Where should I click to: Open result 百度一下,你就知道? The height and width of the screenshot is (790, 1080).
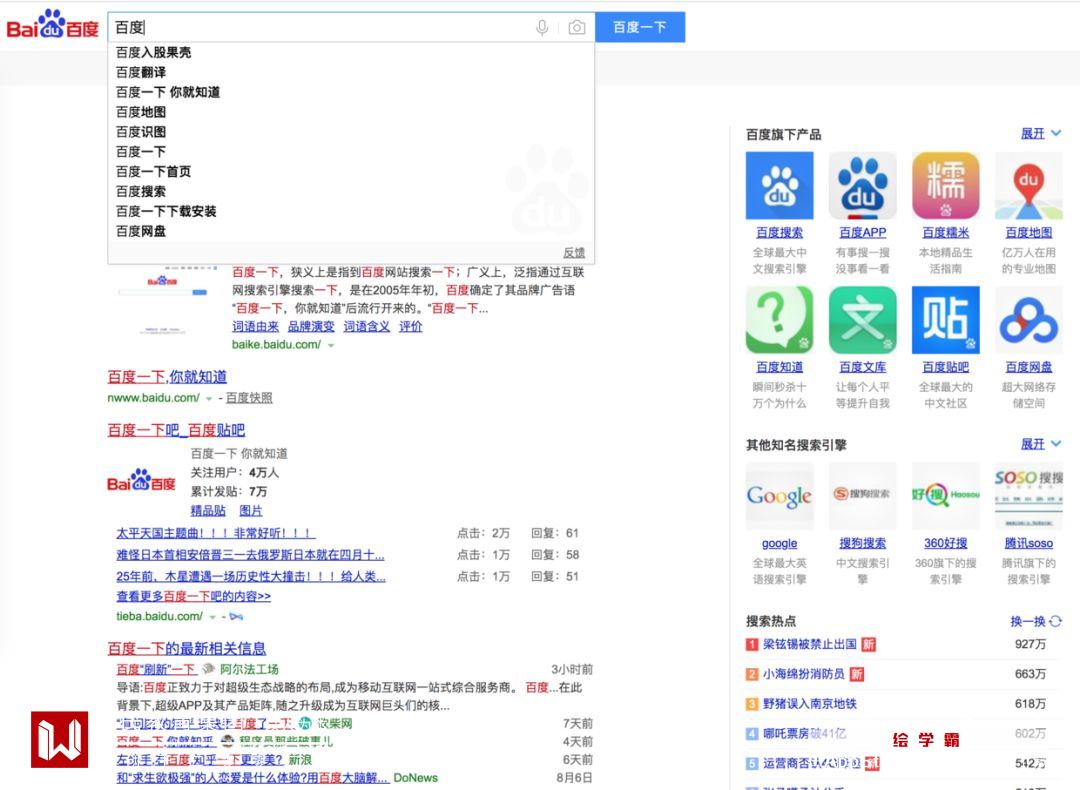[167, 377]
